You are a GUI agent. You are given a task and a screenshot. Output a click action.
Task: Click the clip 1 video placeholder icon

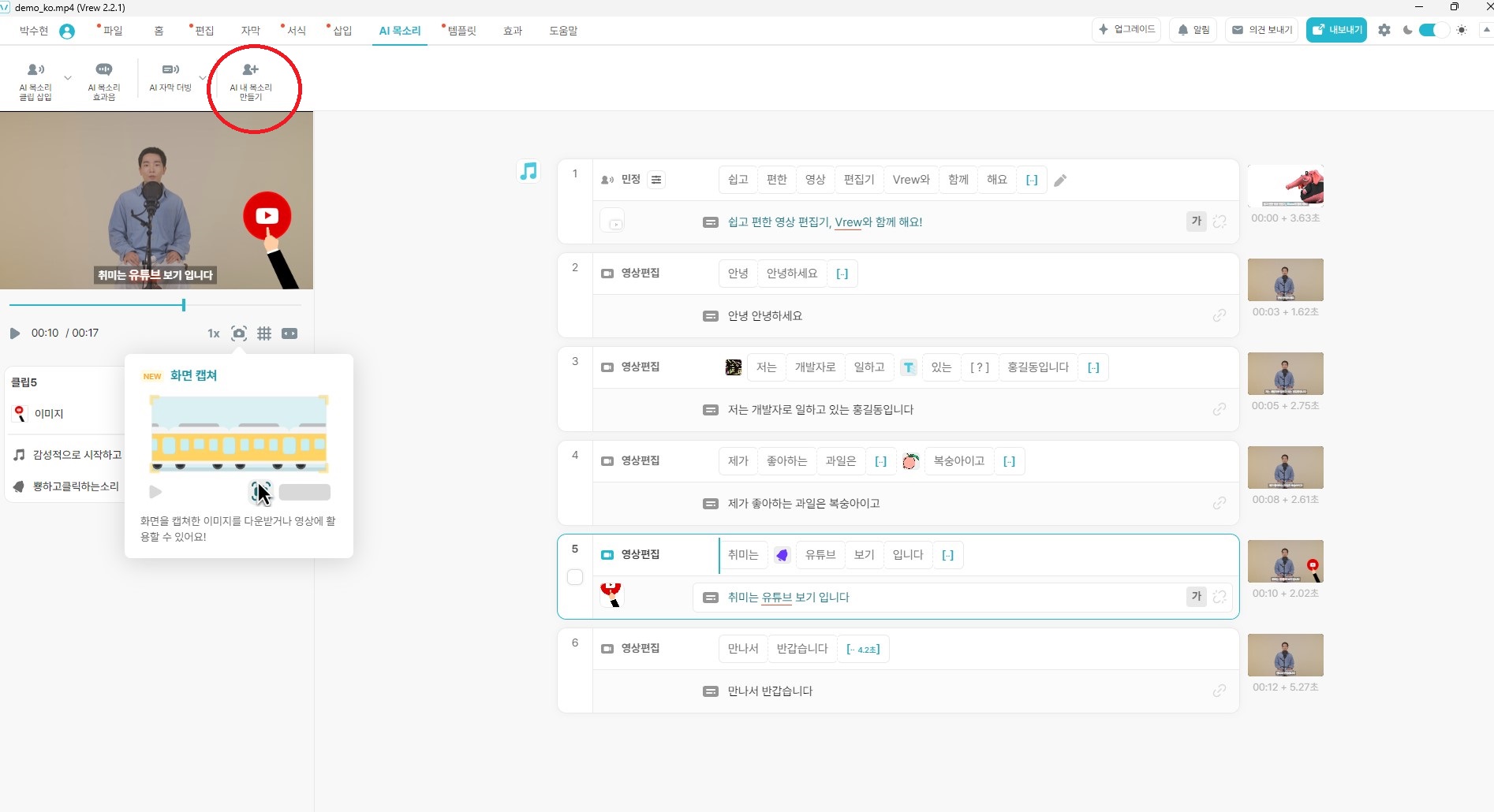[x=613, y=221]
